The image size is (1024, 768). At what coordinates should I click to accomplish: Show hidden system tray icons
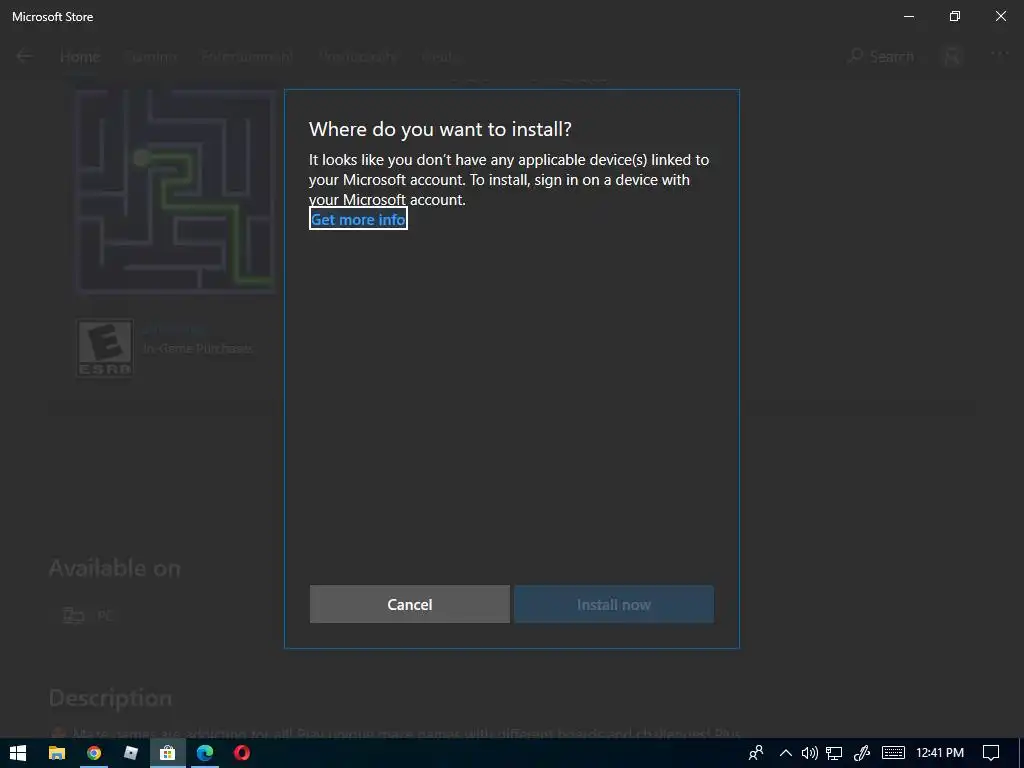pos(786,753)
